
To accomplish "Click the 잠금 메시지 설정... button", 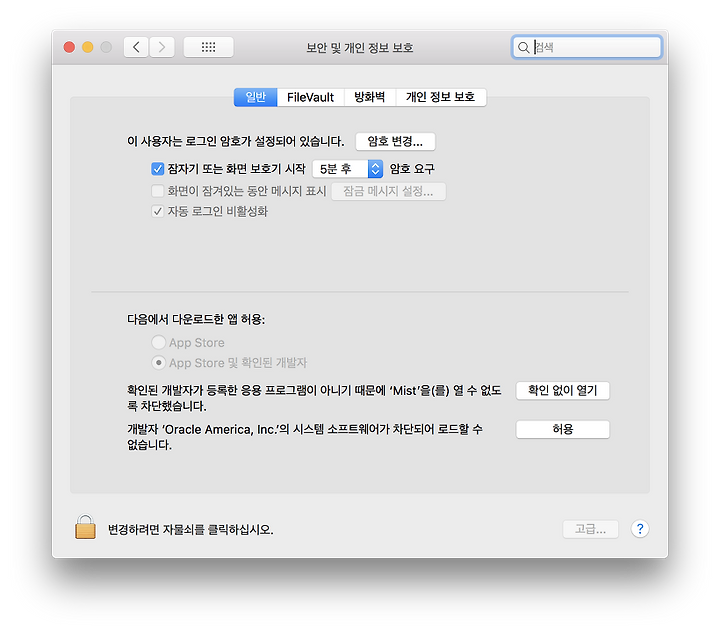I will (x=388, y=191).
